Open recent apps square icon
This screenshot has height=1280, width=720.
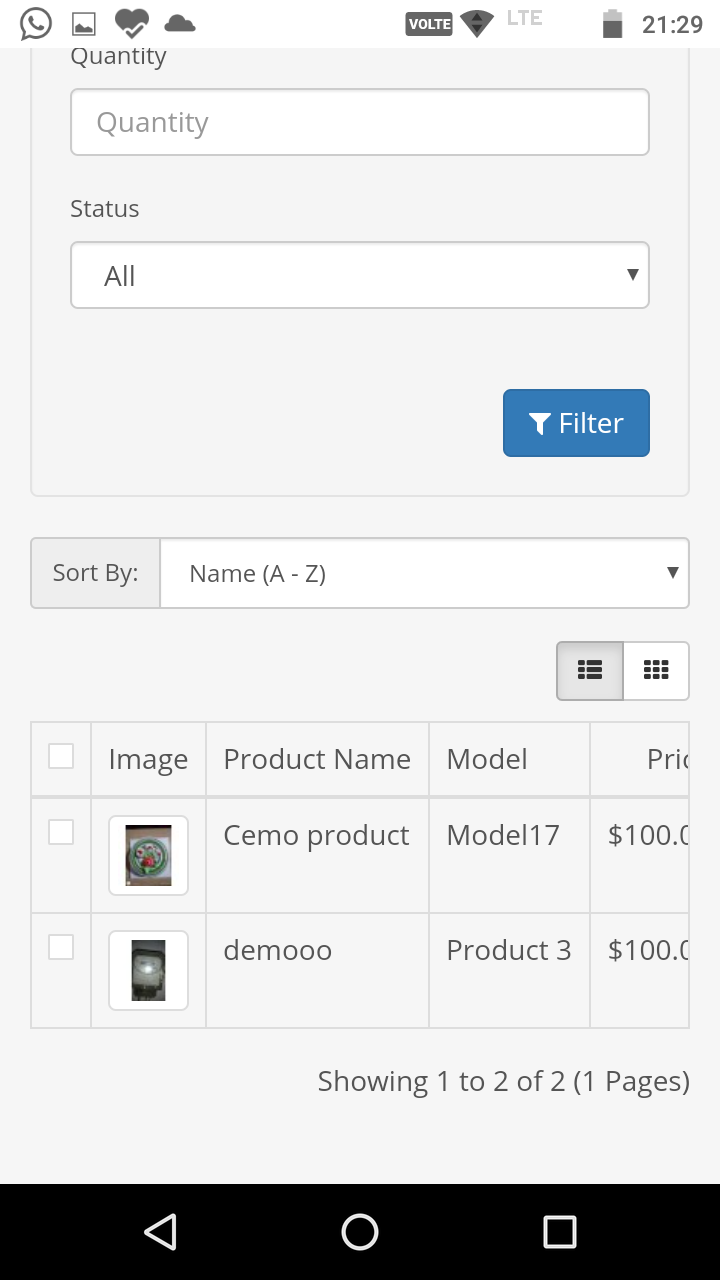(x=560, y=1232)
